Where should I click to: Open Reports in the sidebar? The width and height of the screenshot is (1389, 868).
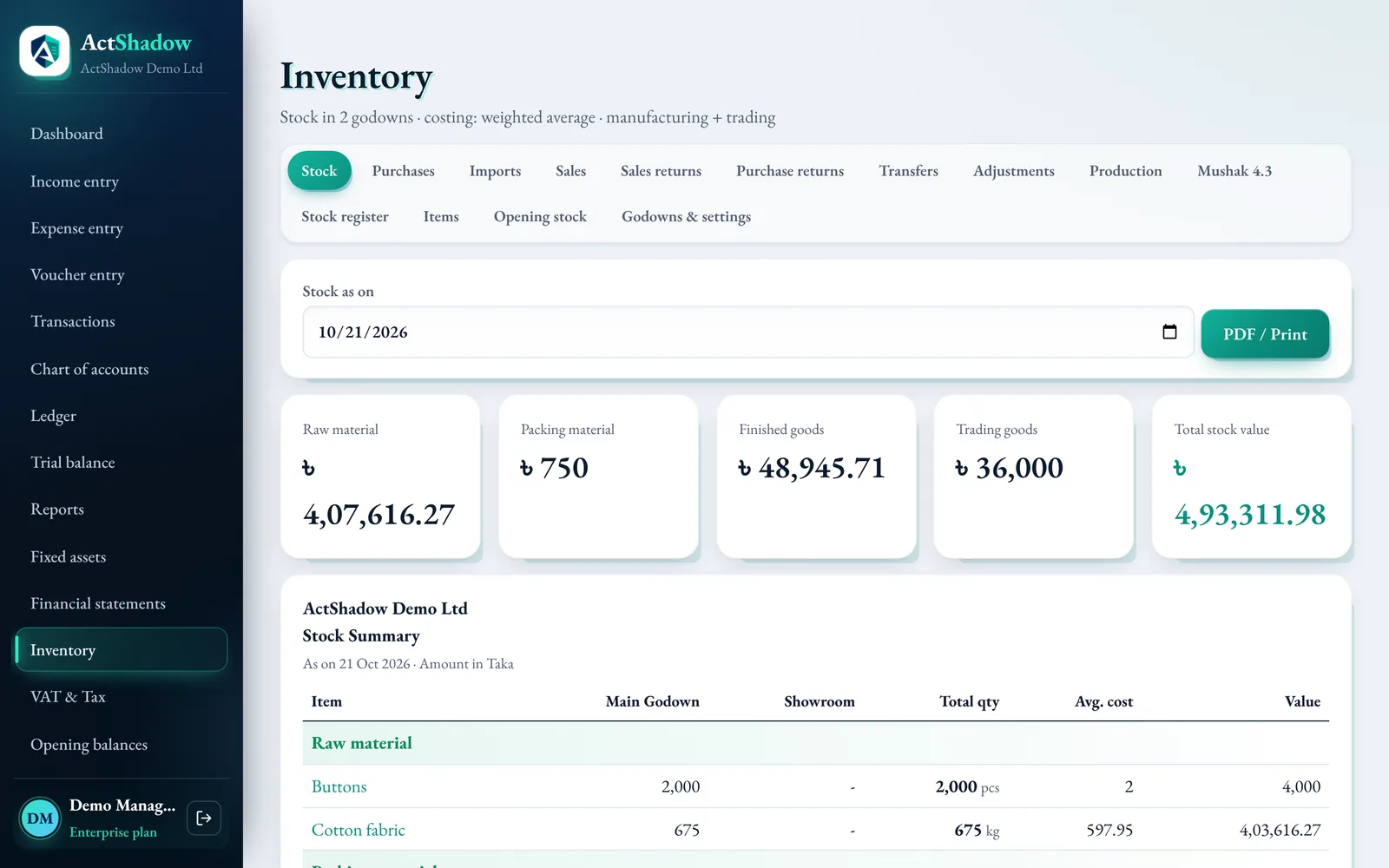coord(122,510)
